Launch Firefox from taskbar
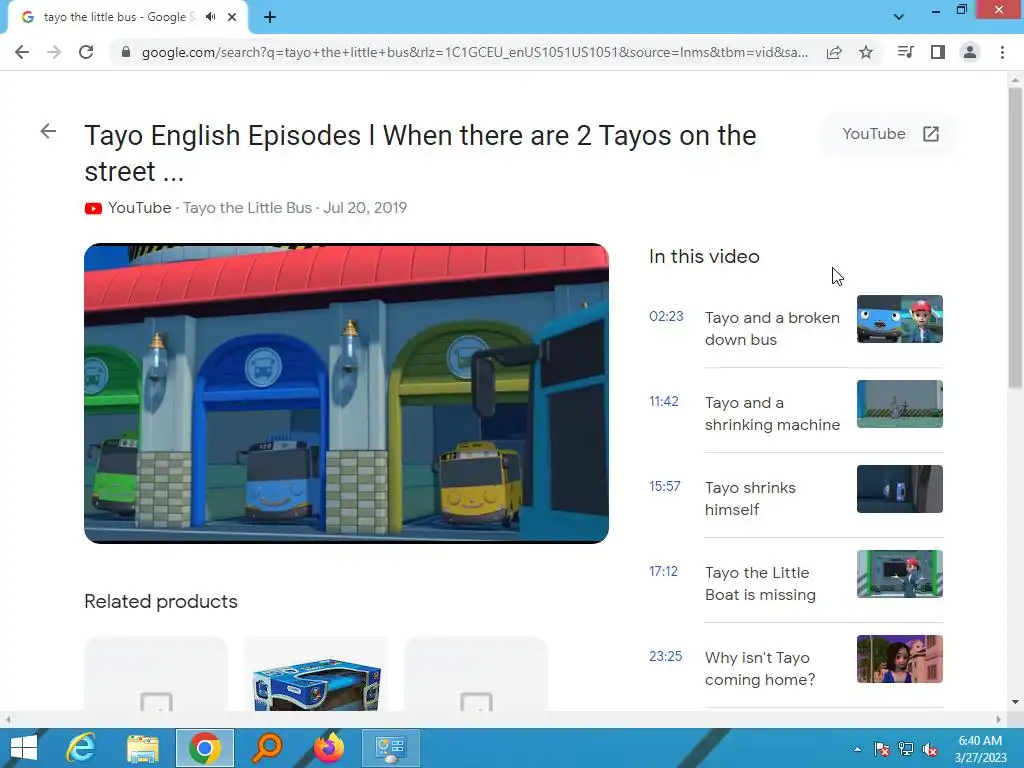This screenshot has width=1024, height=768. click(x=329, y=748)
